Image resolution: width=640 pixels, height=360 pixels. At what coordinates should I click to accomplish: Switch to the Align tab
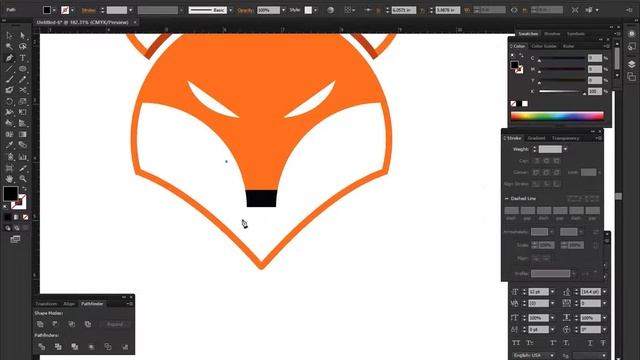click(69, 304)
